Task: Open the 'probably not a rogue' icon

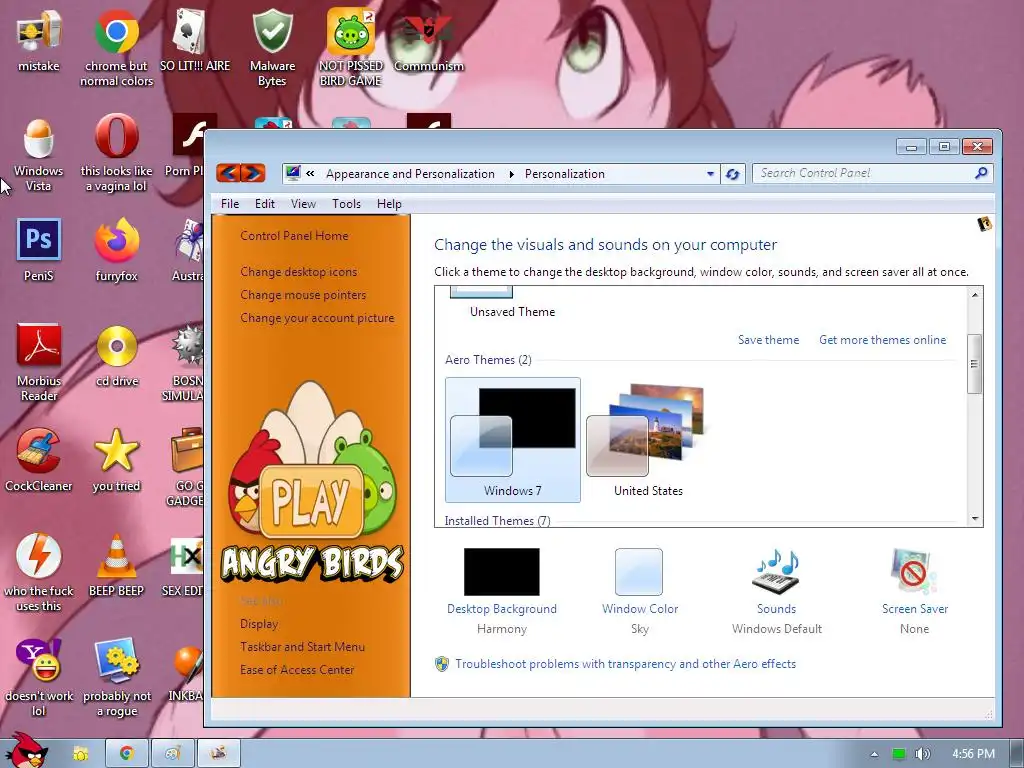Action: (116, 679)
